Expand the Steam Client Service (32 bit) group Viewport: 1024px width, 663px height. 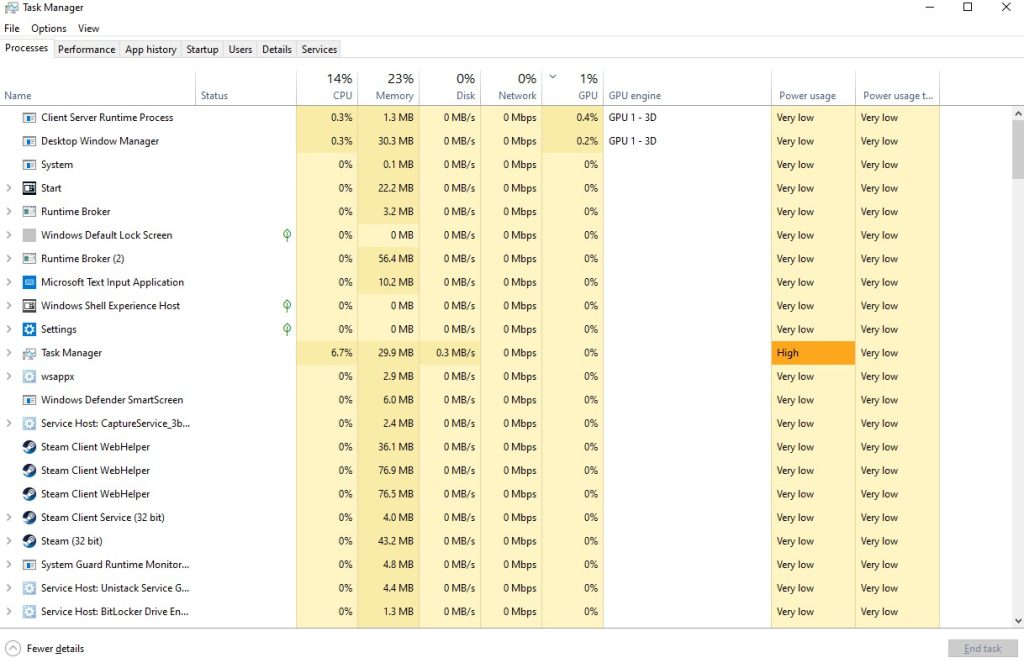tap(8, 517)
